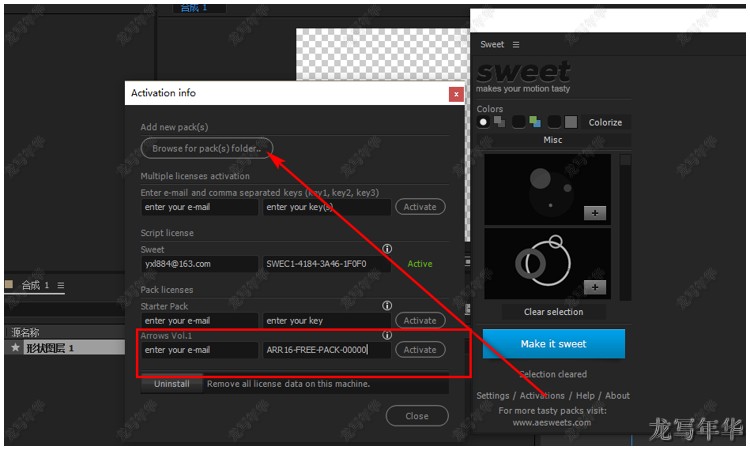Click the overlapping gray squares color icon
The width and height of the screenshot is (750, 450).
[x=499, y=121]
